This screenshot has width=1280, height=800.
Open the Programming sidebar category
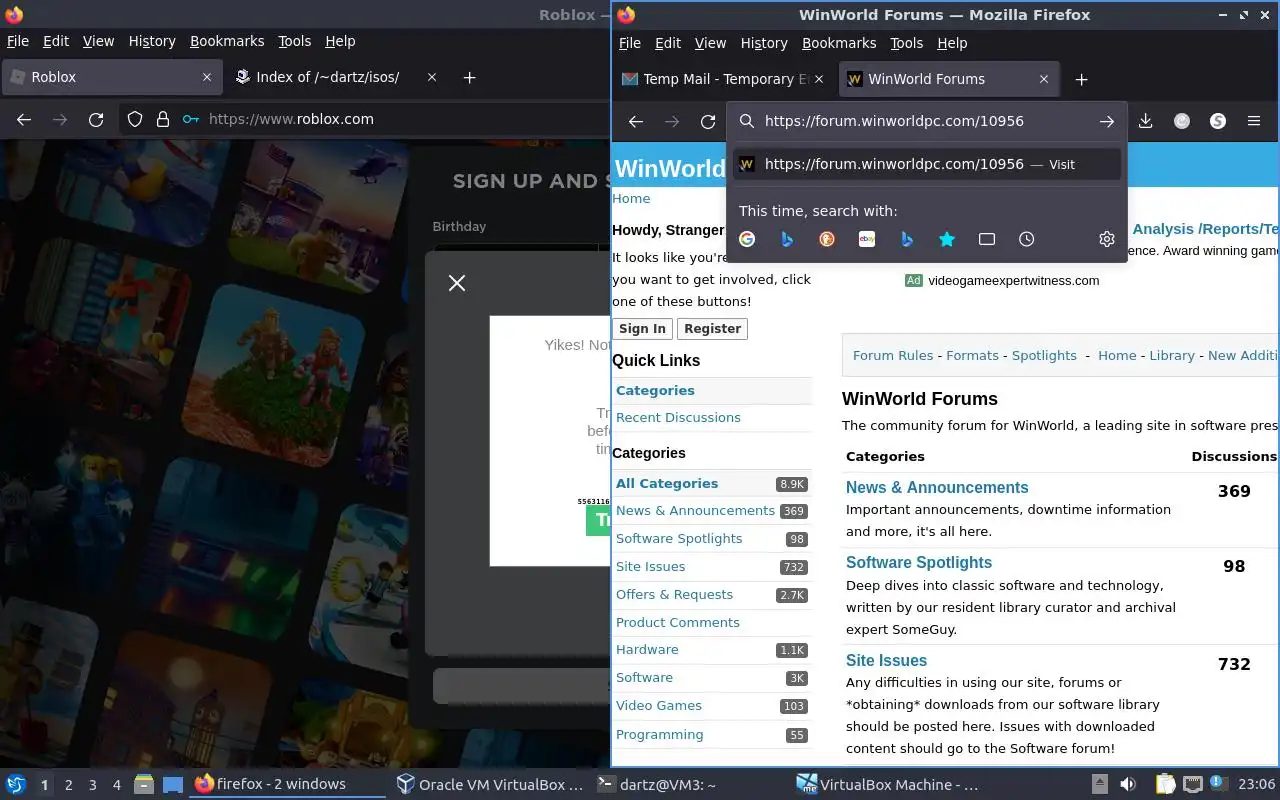coord(660,734)
